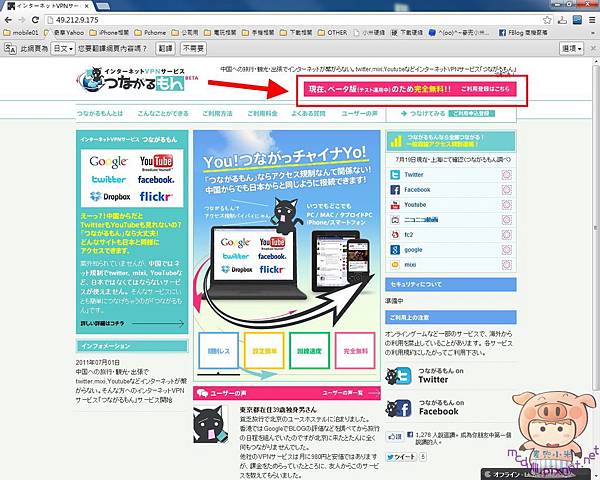Click the Facebook like thumbs-up button

(395, 436)
